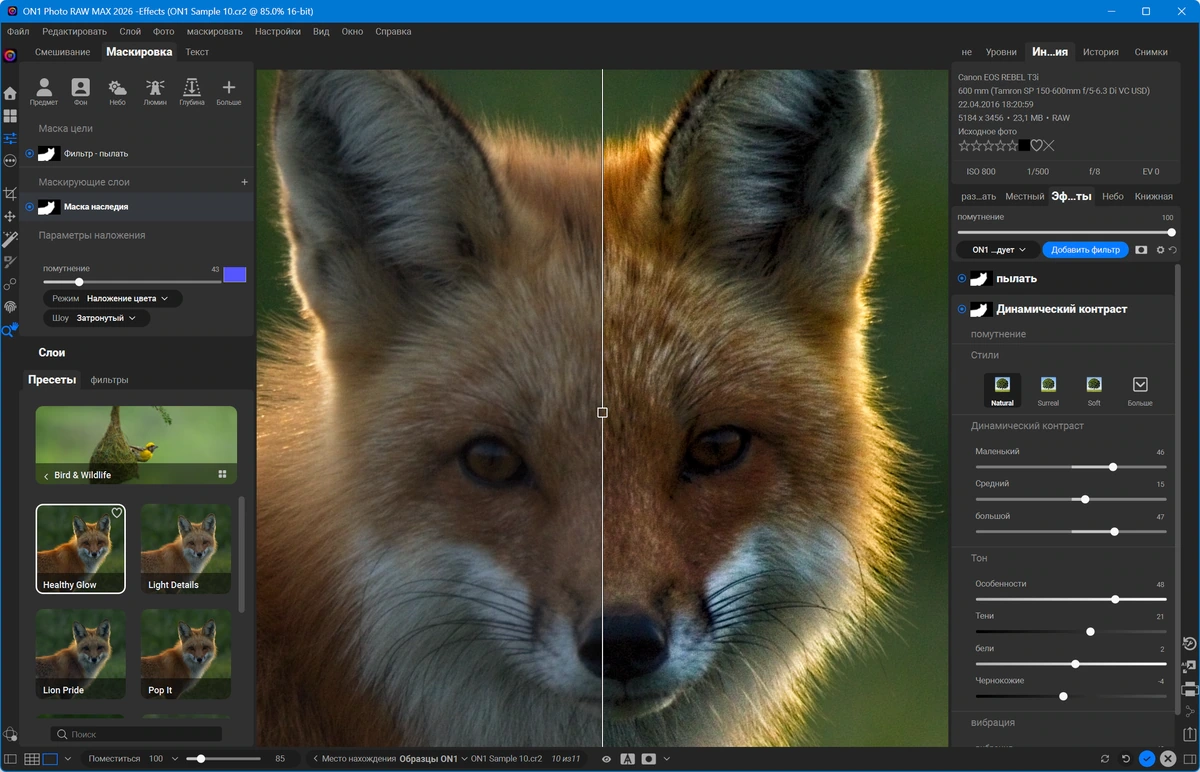Toggle visibility of Маска наследия layer
Viewport: 1200px width, 772px height.
(29, 207)
